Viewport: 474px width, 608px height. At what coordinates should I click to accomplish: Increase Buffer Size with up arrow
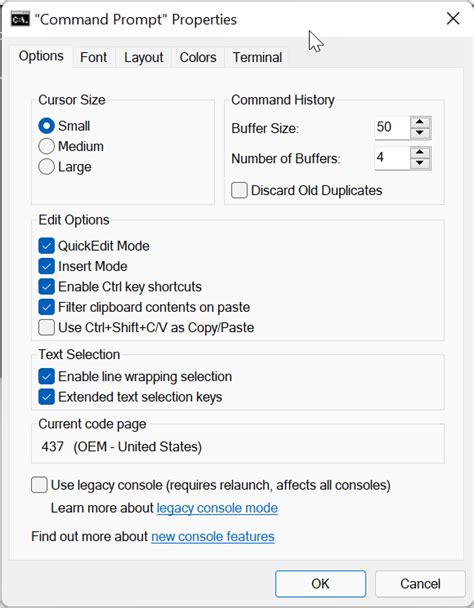coord(420,122)
